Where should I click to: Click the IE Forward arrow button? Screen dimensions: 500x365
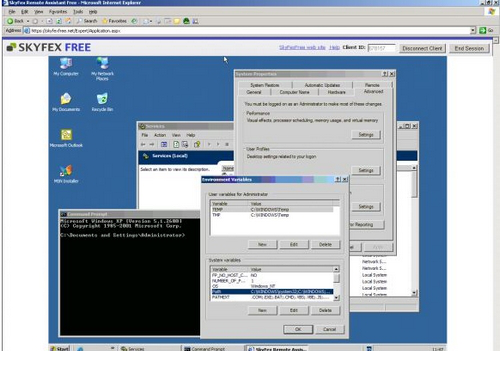(35, 21)
